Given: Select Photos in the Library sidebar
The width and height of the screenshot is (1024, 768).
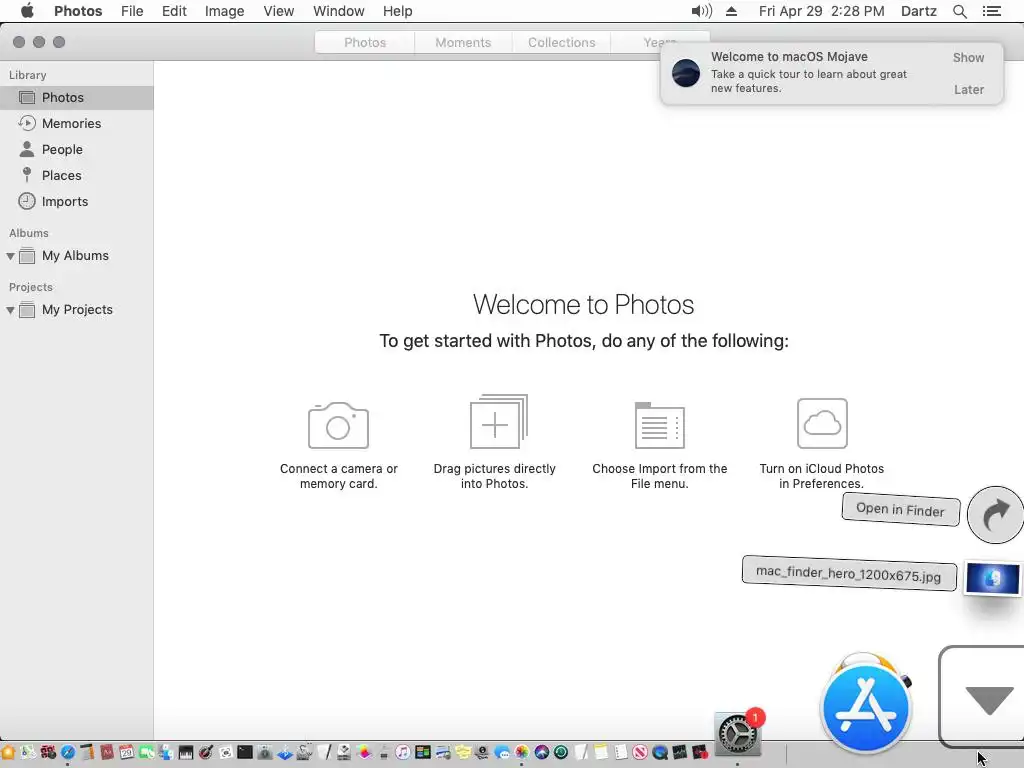Looking at the screenshot, I should [76, 97].
